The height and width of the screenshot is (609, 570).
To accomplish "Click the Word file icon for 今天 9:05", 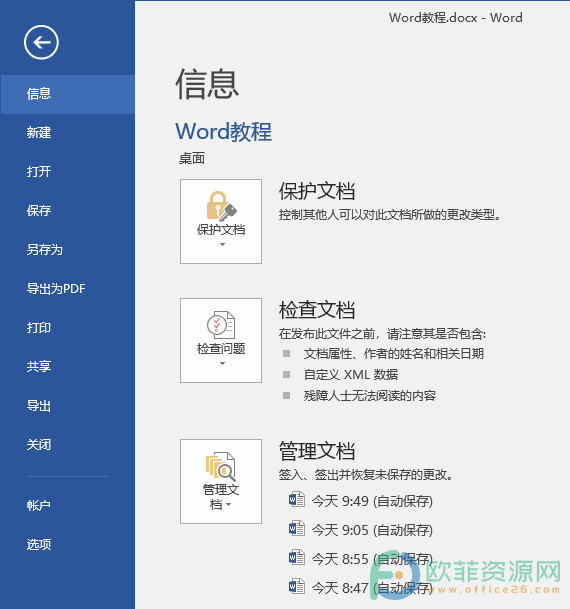I will click(296, 529).
